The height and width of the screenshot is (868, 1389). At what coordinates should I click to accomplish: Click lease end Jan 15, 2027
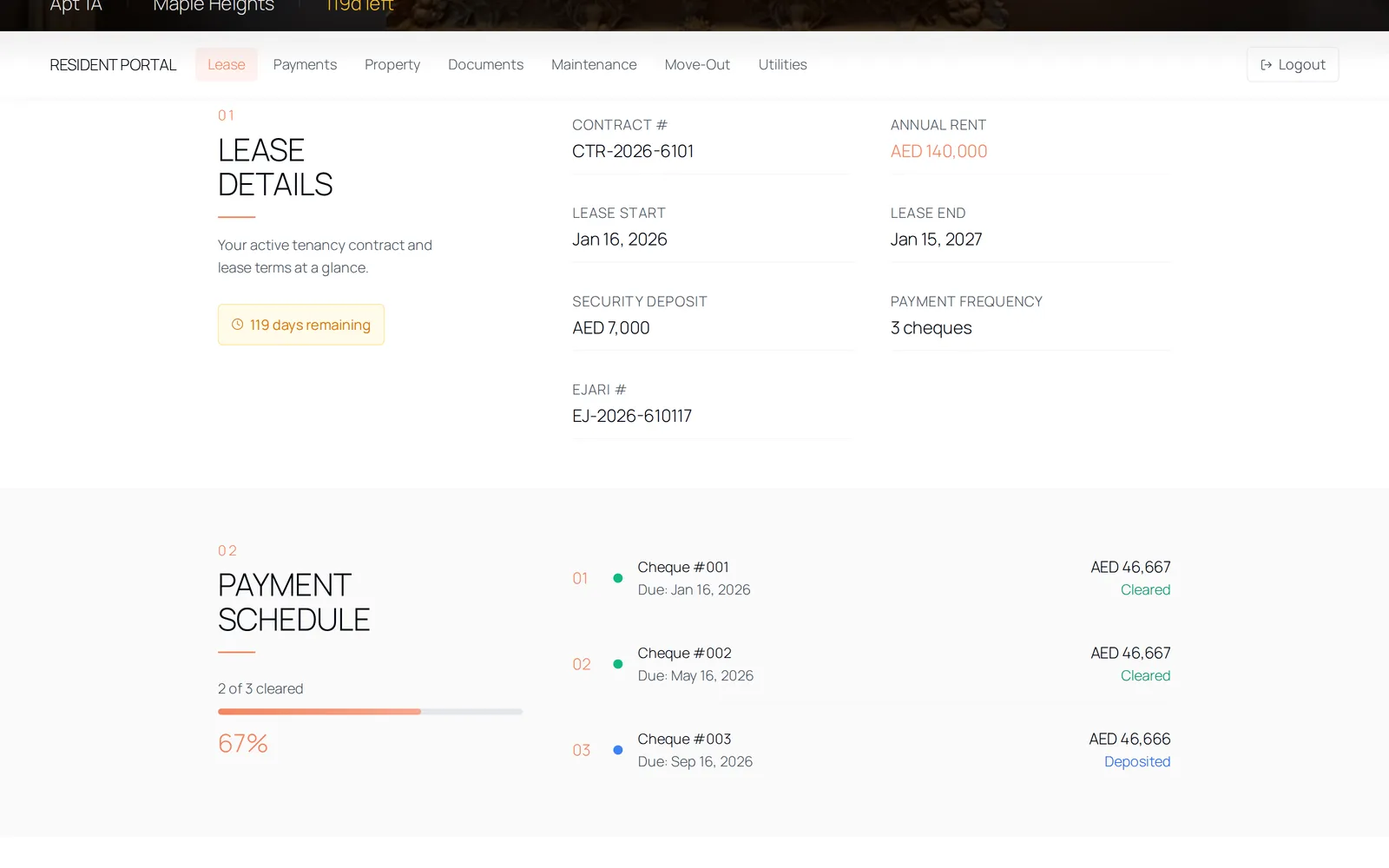click(937, 240)
